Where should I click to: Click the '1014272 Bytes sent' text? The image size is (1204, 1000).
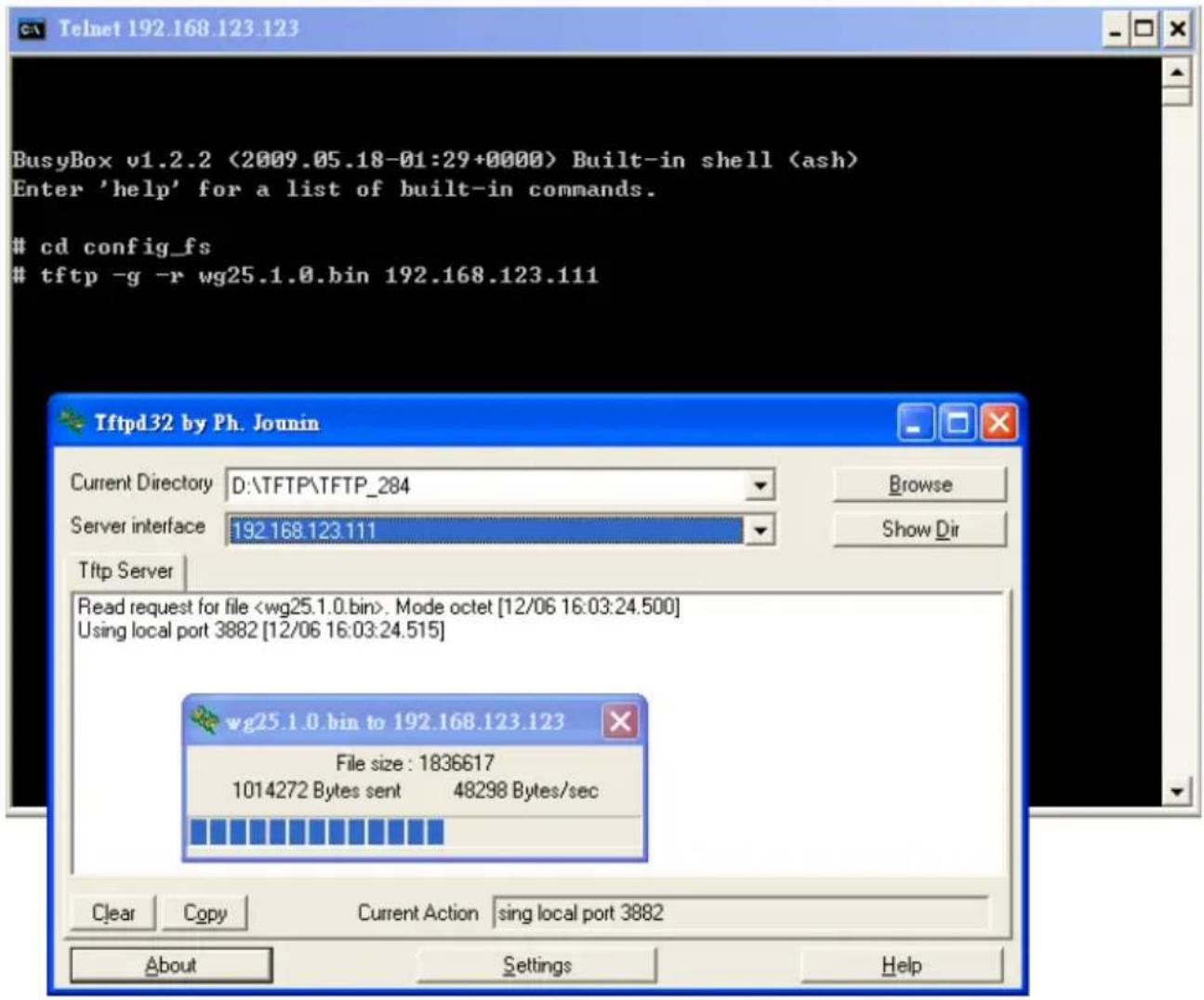tap(316, 791)
